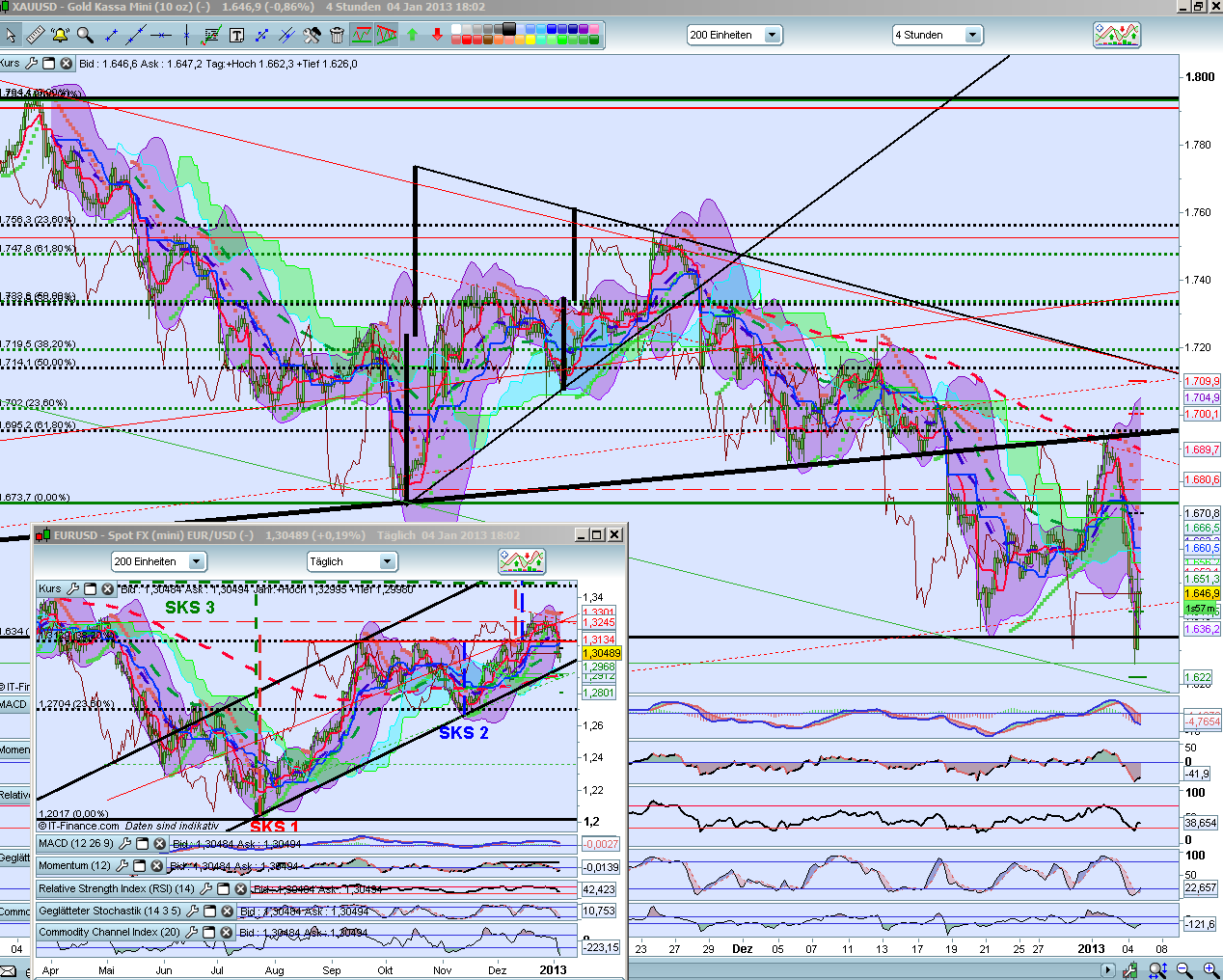Viewport: 1223px width, 980px height.
Task: Select the ruler measurement tool
Action: click(x=35, y=36)
